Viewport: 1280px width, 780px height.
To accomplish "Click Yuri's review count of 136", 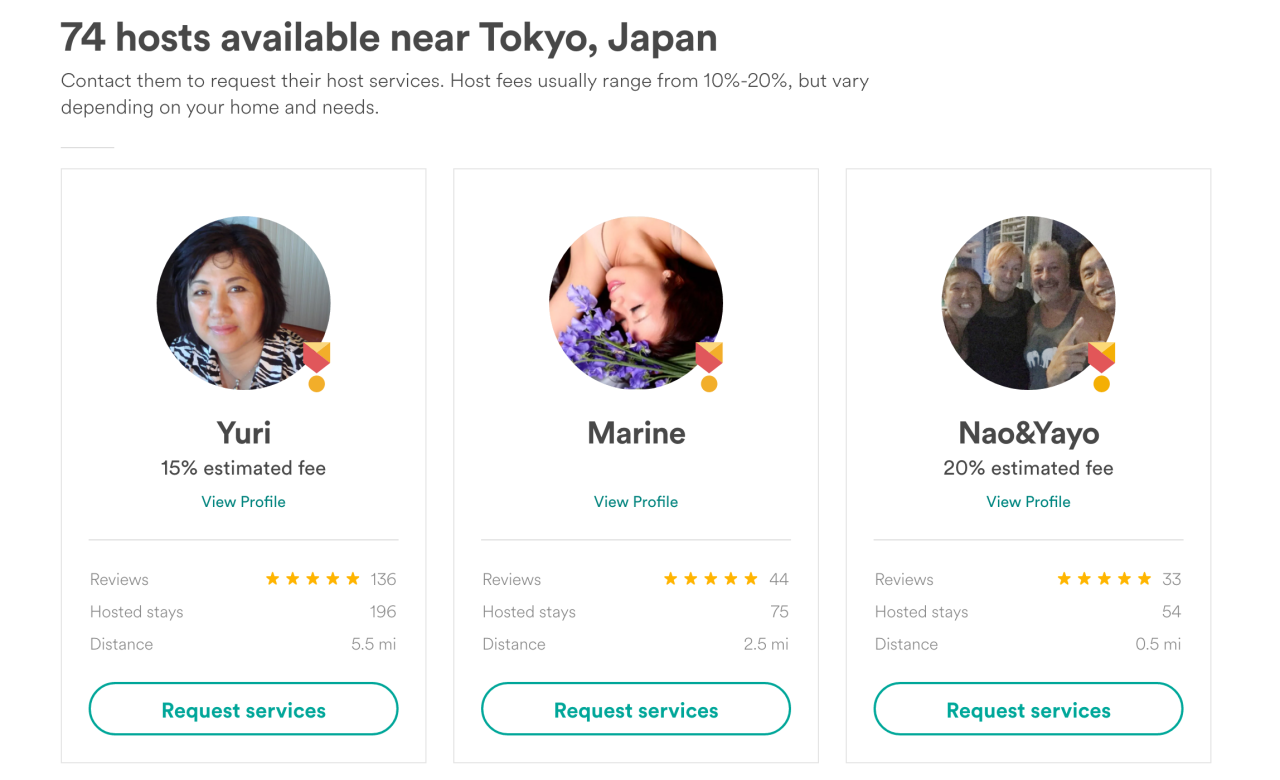I will pyautogui.click(x=384, y=578).
